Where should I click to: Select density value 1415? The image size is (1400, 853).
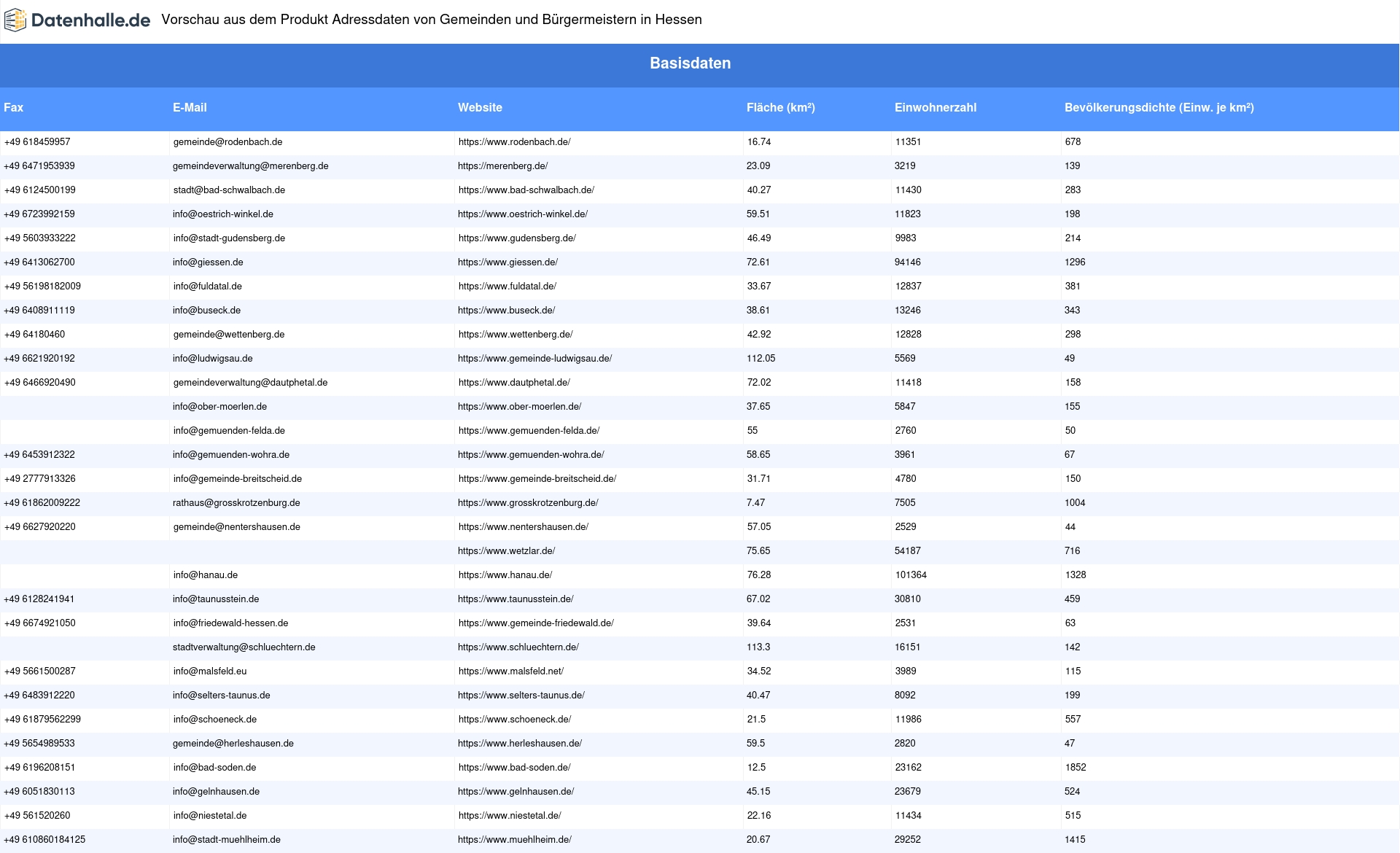pyautogui.click(x=1075, y=840)
